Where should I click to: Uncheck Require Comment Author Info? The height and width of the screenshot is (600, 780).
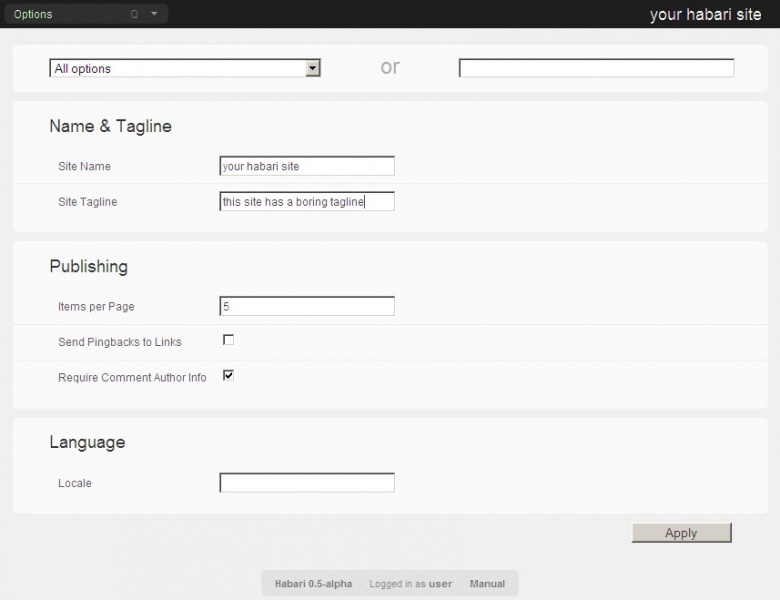[x=228, y=375]
